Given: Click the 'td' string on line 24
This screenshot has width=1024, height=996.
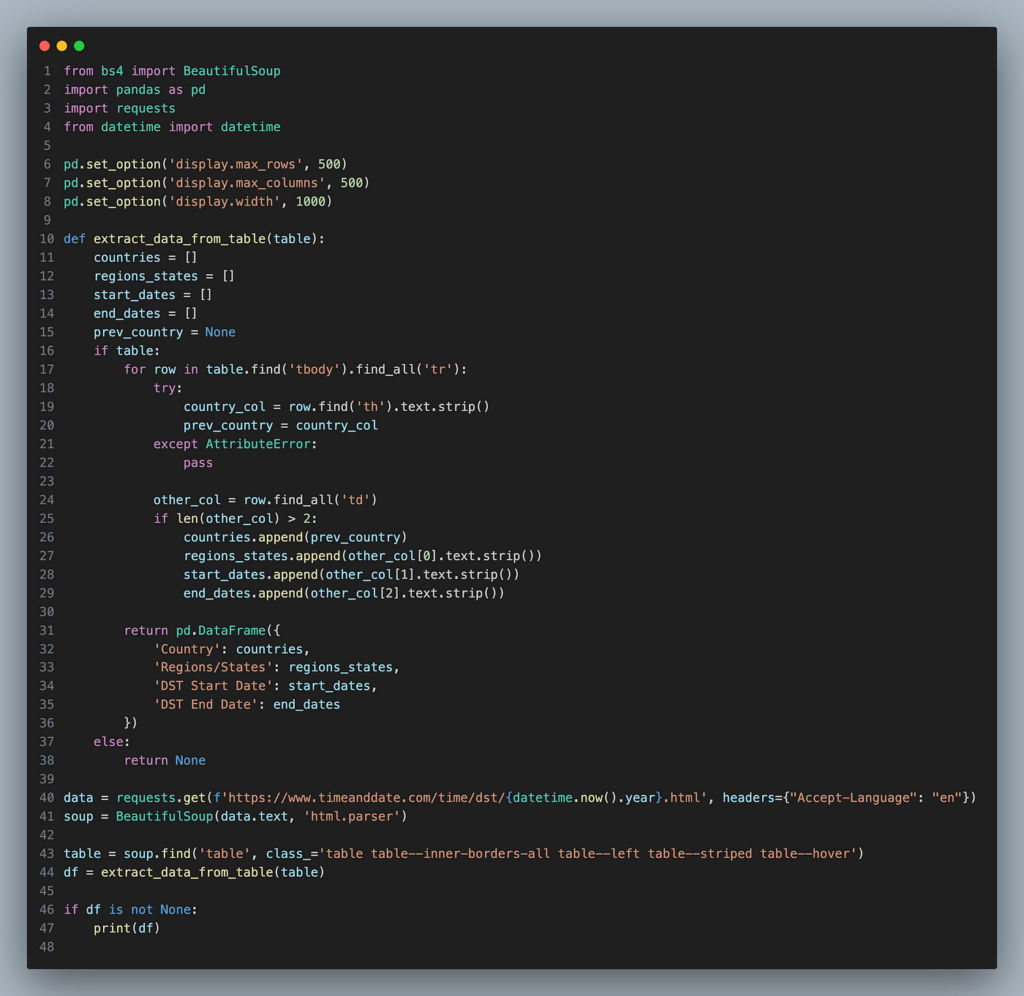Looking at the screenshot, I should (x=355, y=500).
